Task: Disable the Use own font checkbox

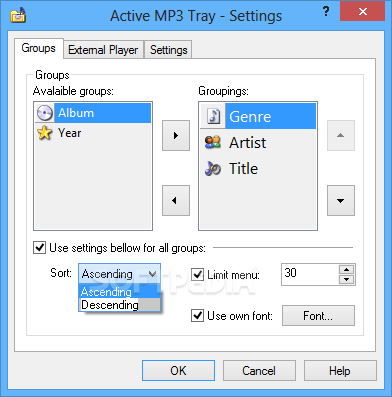Action: coord(197,315)
